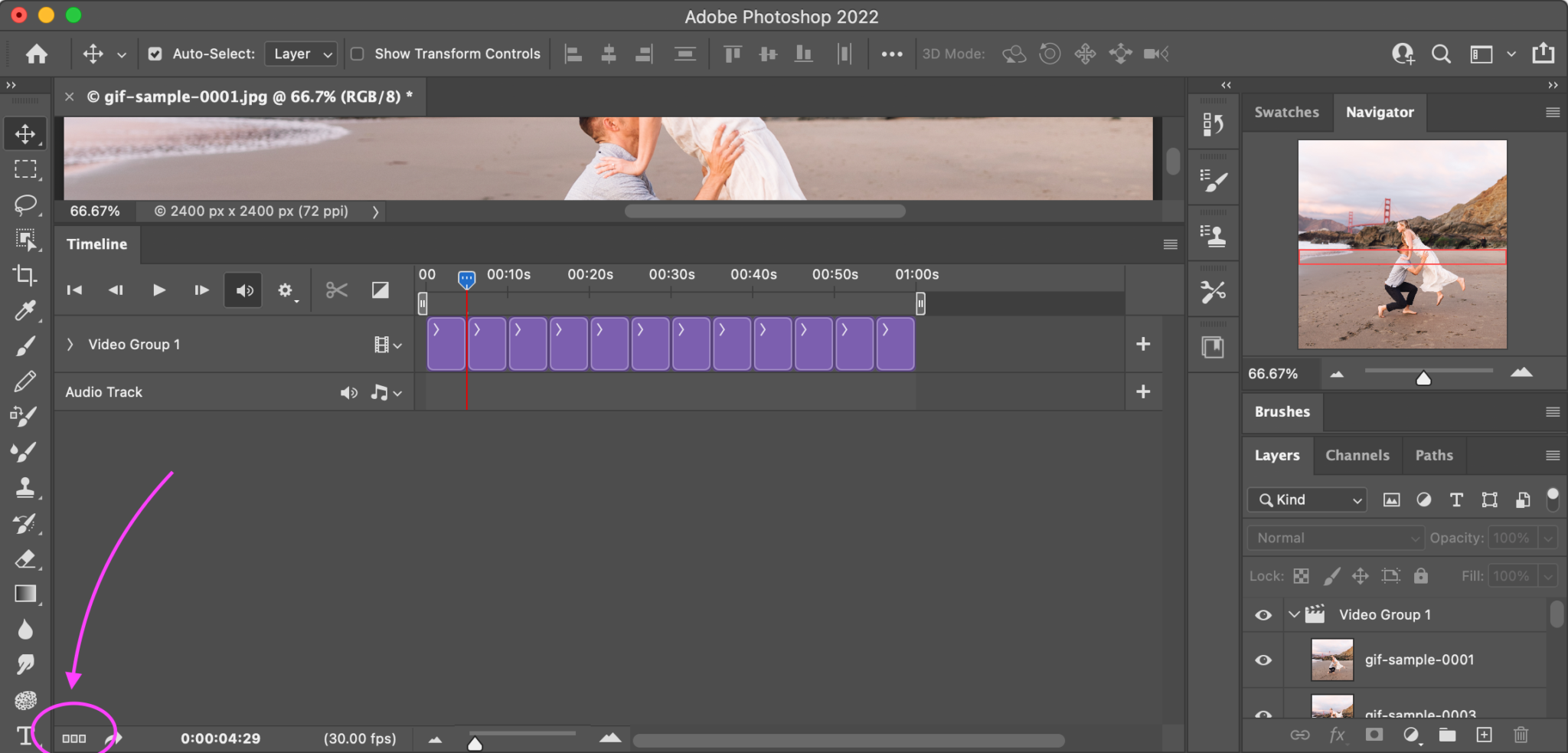Select the Eyedropper tool
Screen dimensions: 1568x753
[x=25, y=310]
